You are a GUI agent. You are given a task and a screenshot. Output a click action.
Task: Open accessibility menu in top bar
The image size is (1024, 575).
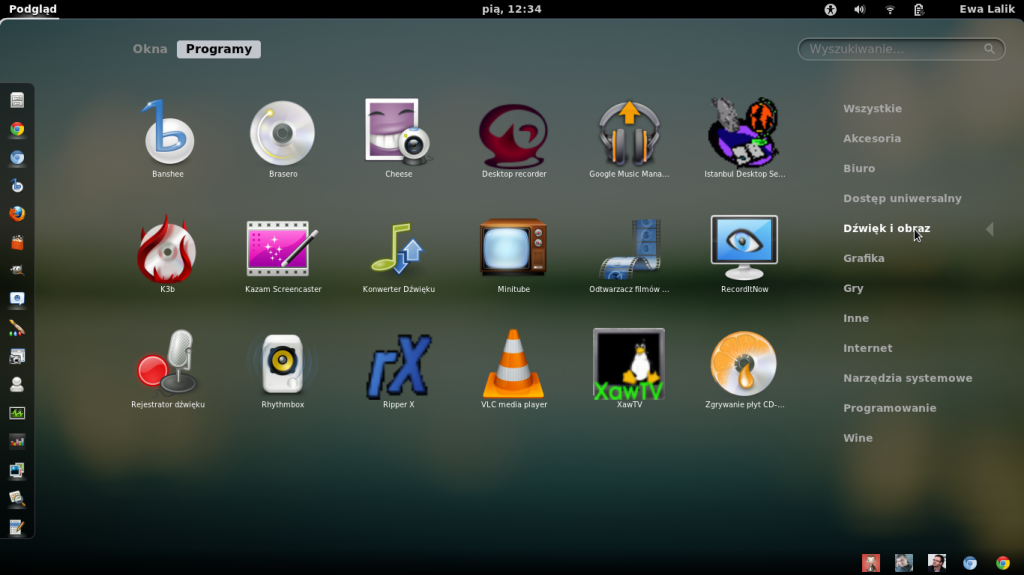pyautogui.click(x=830, y=9)
